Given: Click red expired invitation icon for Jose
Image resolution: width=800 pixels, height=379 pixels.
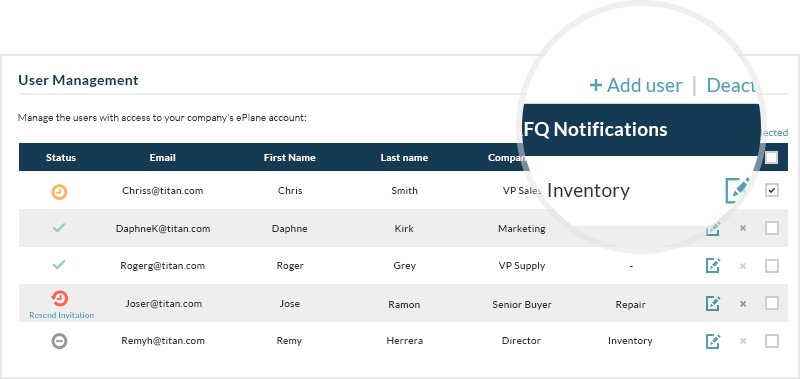Looking at the screenshot, I should 60,298.
